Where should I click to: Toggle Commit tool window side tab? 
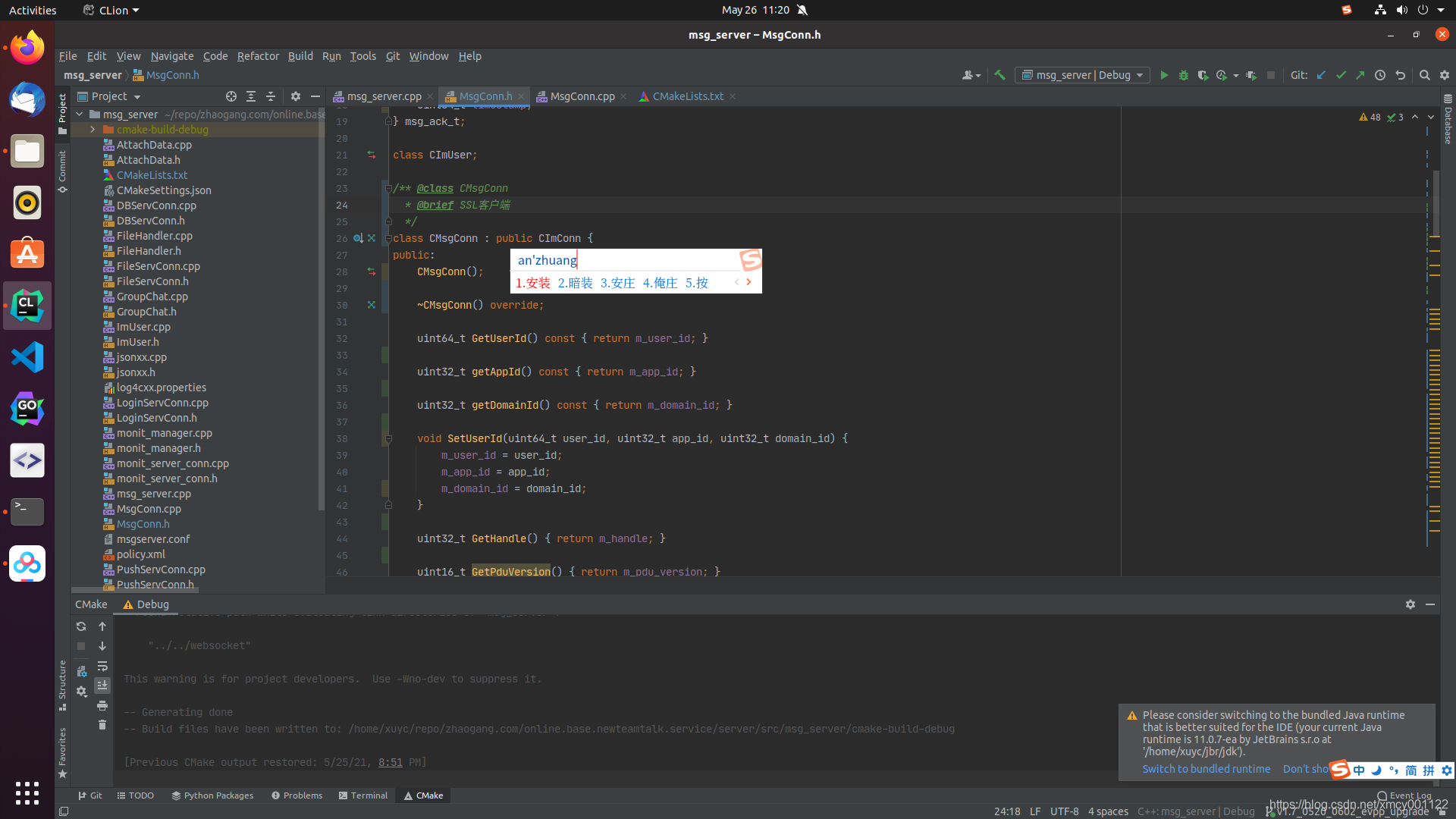pos(62,171)
